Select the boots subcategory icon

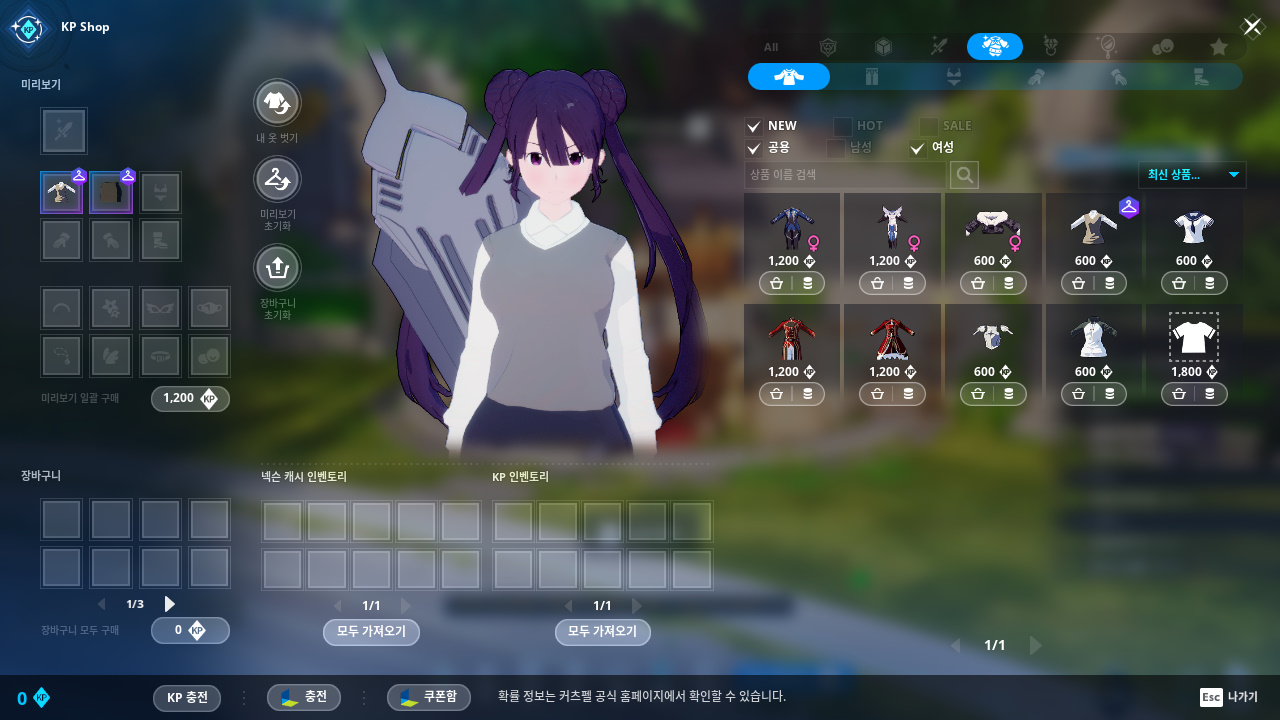click(x=1201, y=77)
